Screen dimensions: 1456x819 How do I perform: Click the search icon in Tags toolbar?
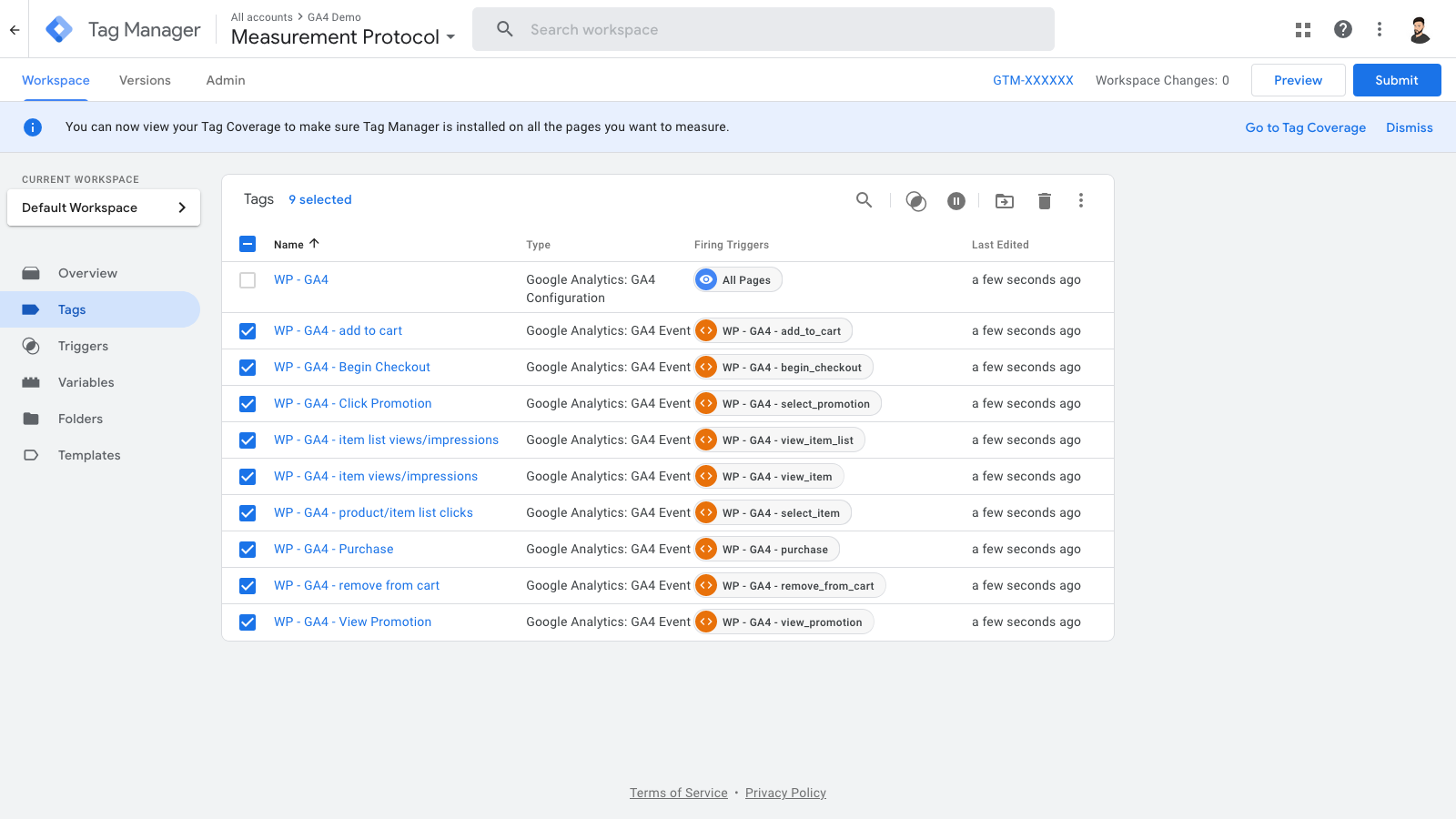click(864, 200)
